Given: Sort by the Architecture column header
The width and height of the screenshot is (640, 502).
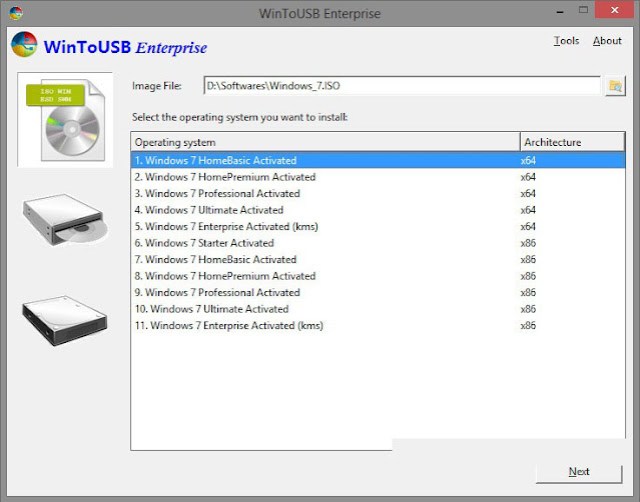Looking at the screenshot, I should pos(572,142).
